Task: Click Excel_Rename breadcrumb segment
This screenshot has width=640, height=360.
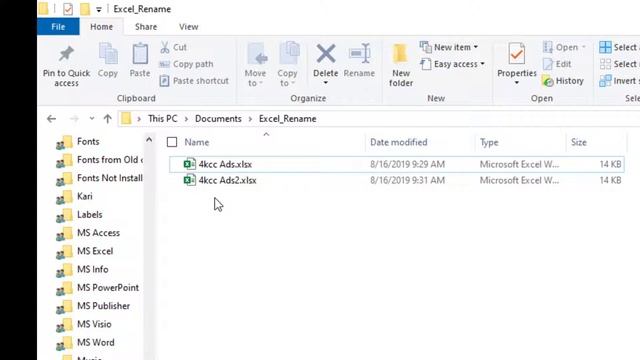Action: tap(287, 119)
